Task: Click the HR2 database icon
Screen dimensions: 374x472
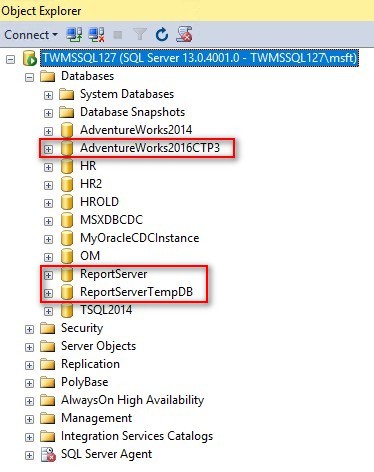Action: click(x=67, y=184)
